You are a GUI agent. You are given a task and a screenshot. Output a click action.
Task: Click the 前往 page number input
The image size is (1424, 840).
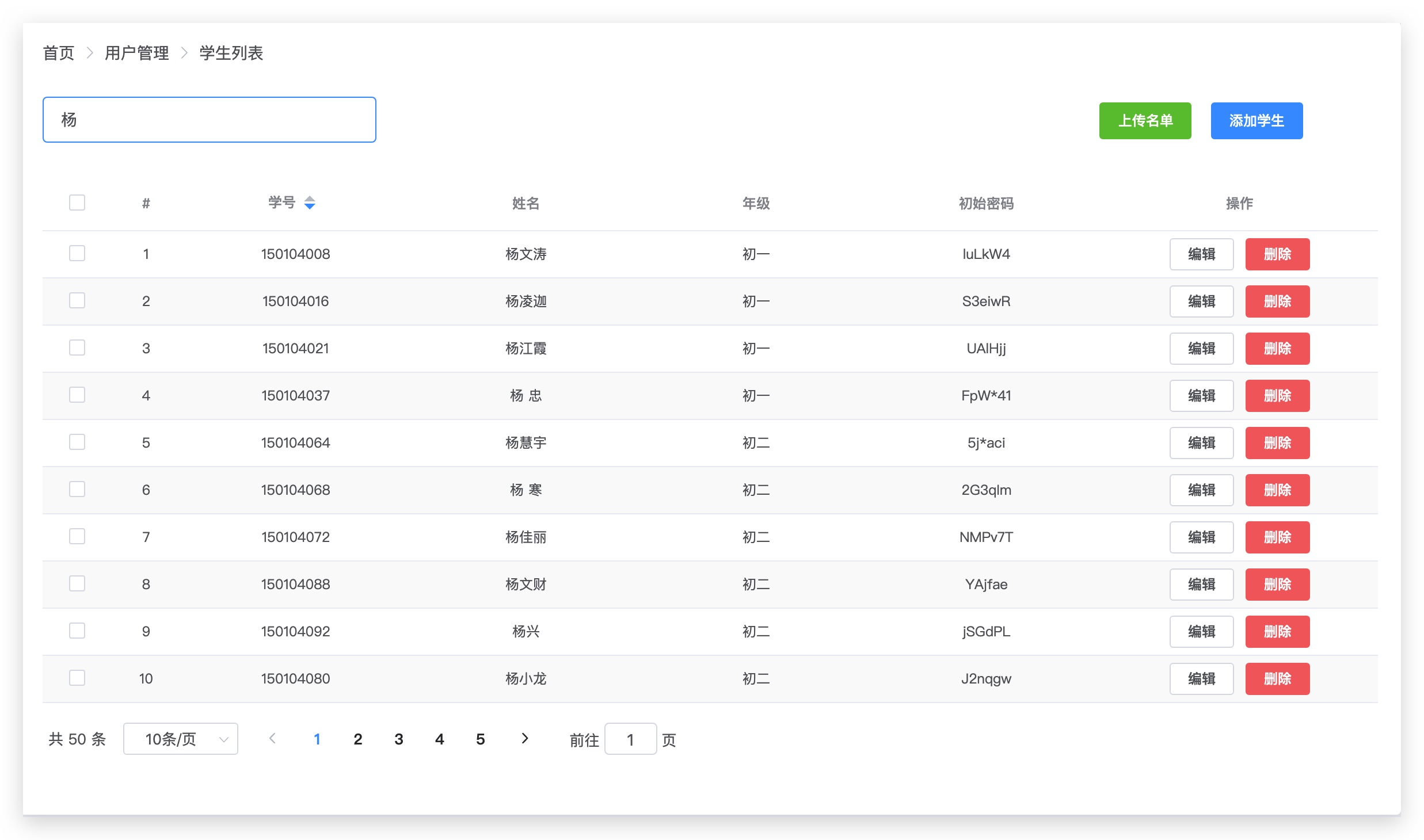coord(630,739)
